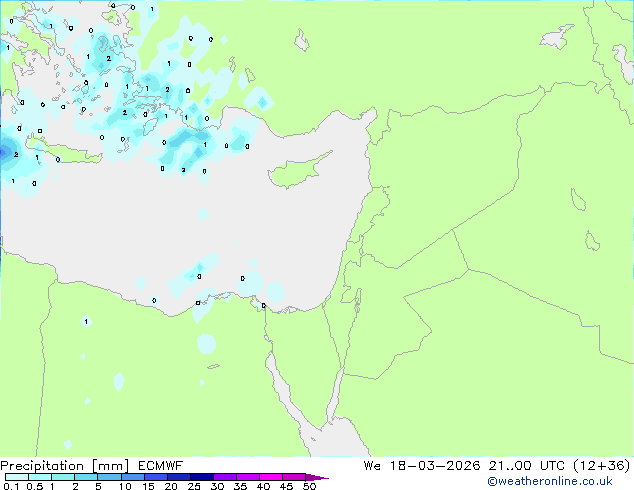Click the 25–30 mm navy legend swatch

202,477
